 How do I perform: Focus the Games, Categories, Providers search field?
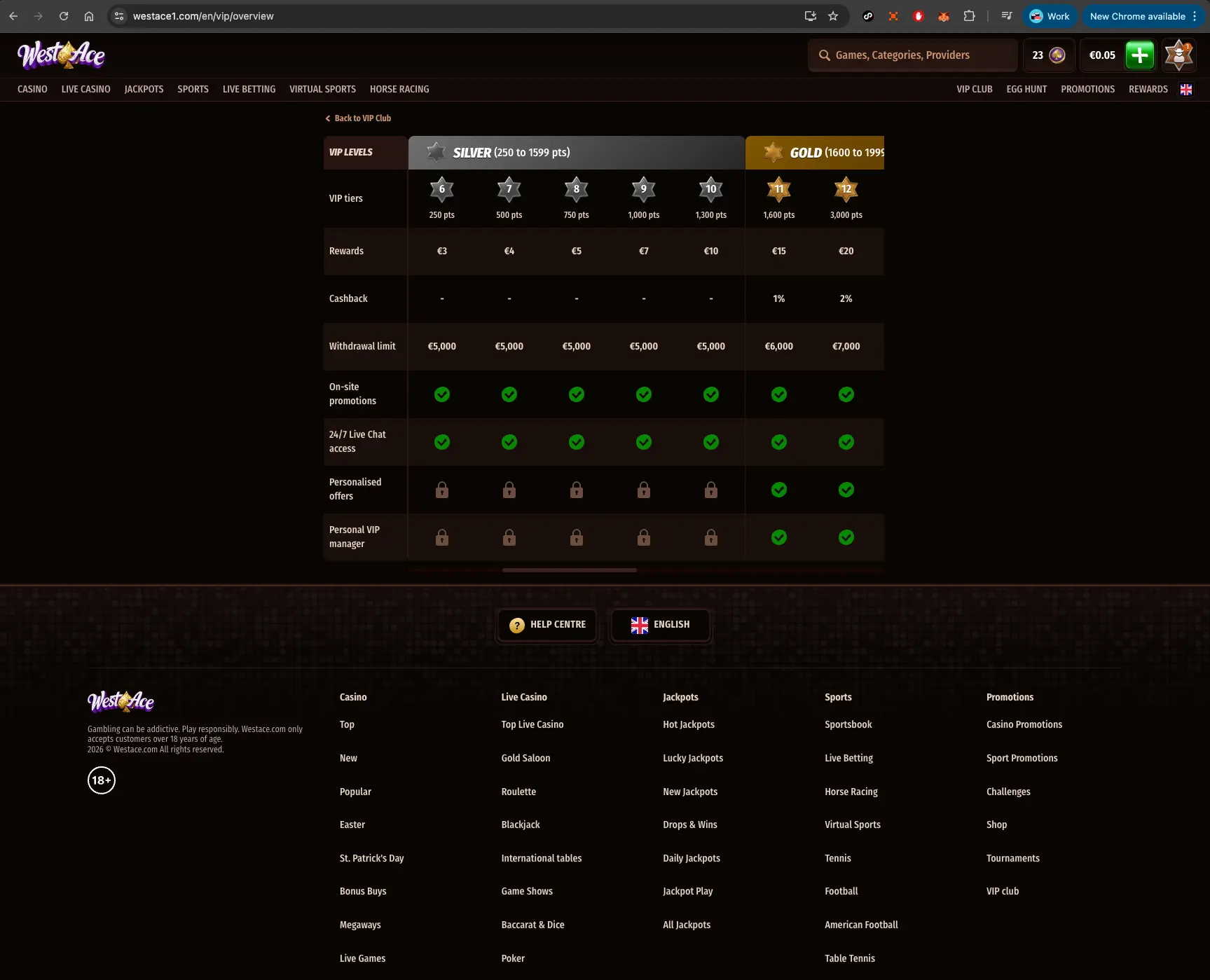click(x=913, y=55)
